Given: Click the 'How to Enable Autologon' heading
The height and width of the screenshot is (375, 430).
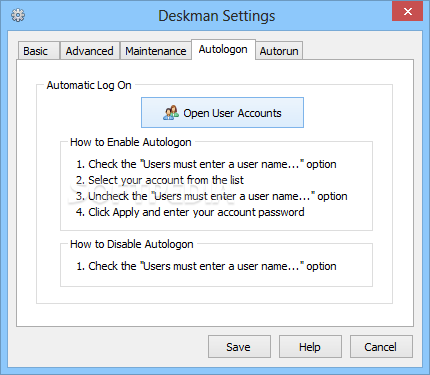Looking at the screenshot, I should [x=131, y=142].
